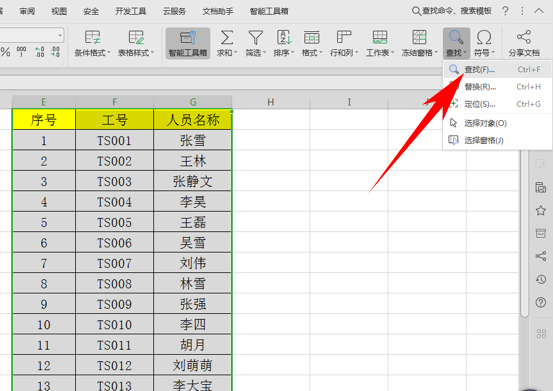Screen dimensions: 554x391
Task: Select column I header
Action: click(349, 102)
